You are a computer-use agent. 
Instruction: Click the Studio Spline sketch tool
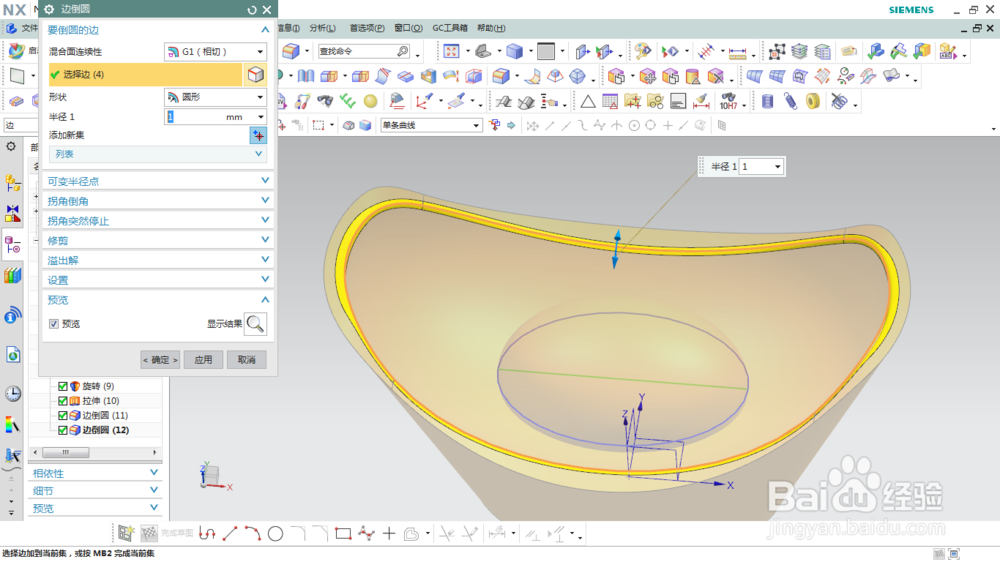click(x=367, y=533)
